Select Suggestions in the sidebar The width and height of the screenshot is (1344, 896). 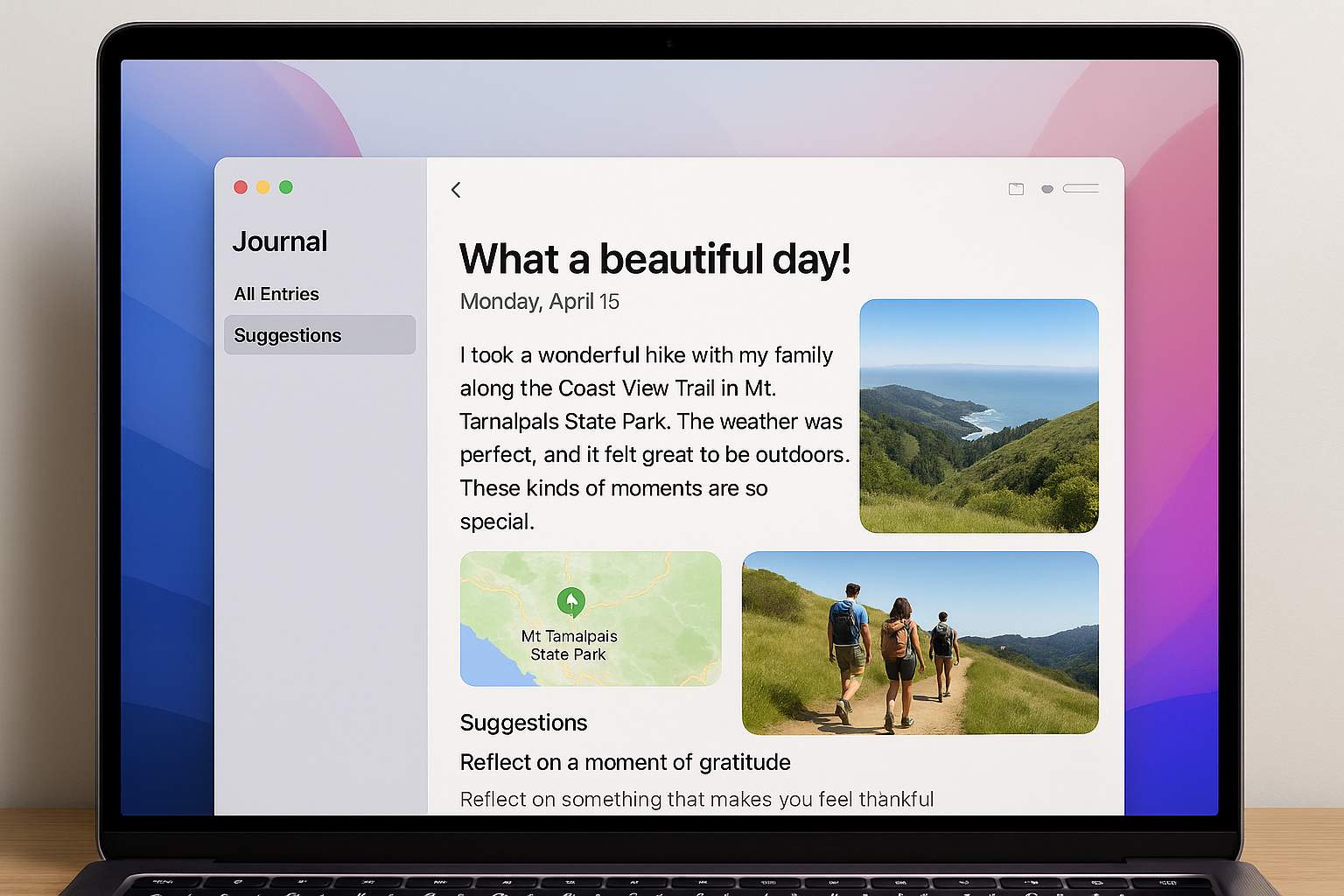[287, 335]
